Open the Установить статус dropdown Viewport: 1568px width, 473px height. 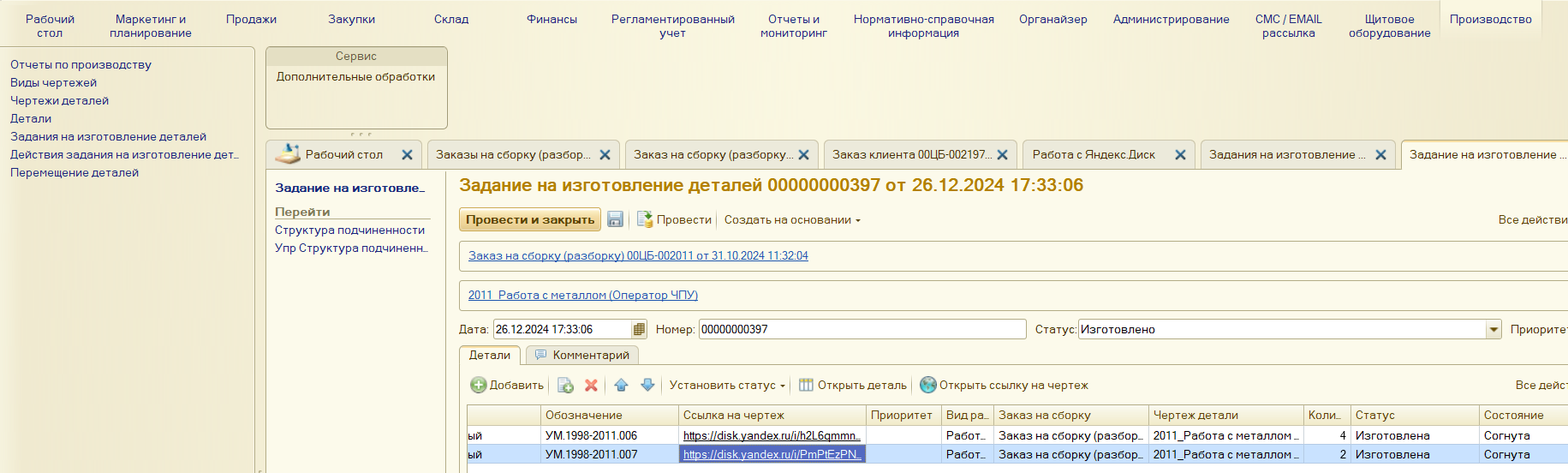(x=727, y=385)
